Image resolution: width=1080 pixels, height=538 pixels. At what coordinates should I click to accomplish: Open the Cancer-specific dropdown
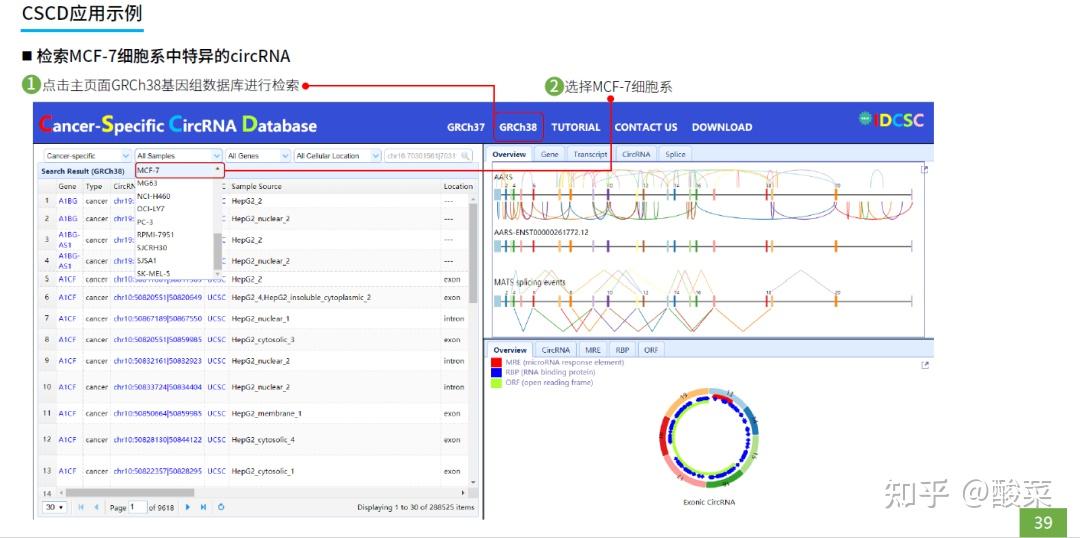87,156
